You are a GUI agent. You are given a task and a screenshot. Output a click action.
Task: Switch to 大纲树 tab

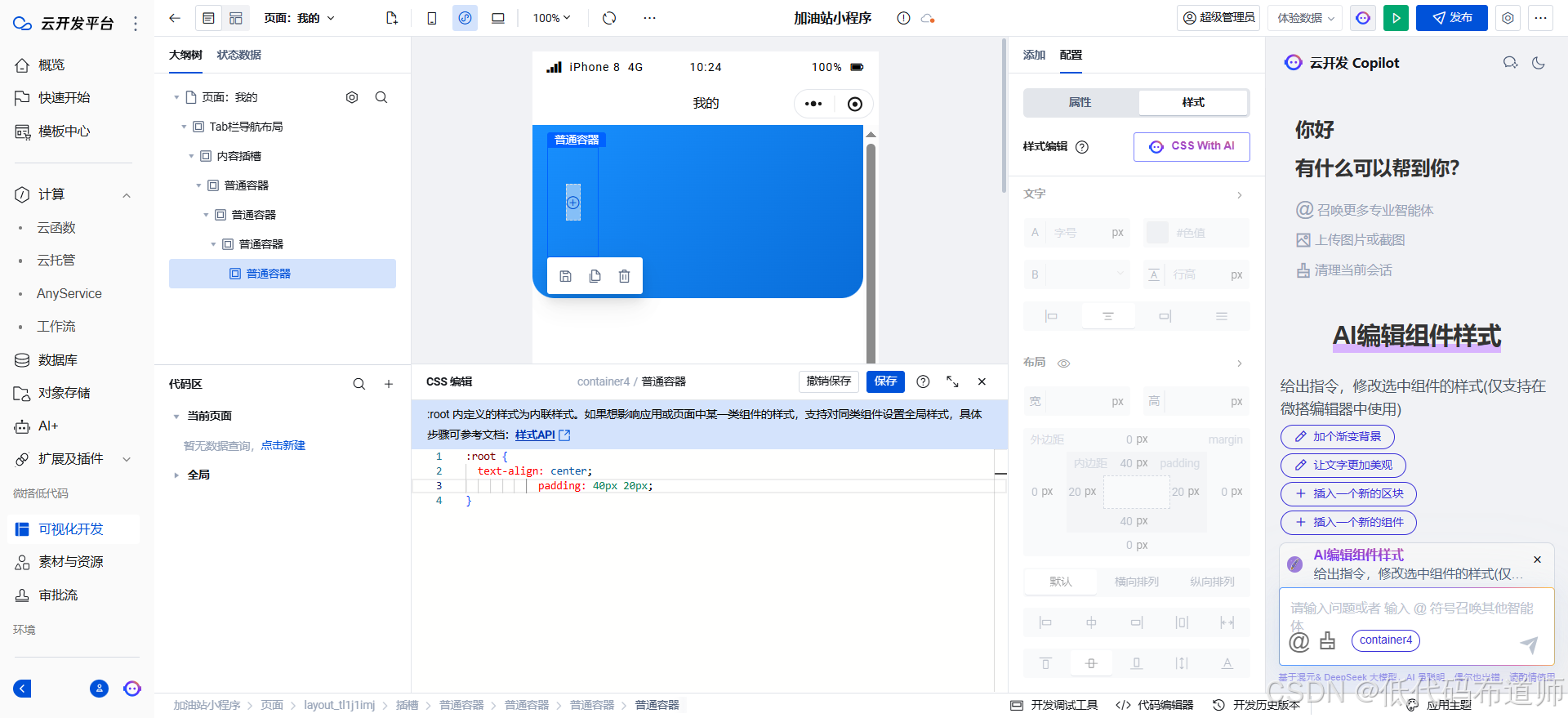click(185, 55)
